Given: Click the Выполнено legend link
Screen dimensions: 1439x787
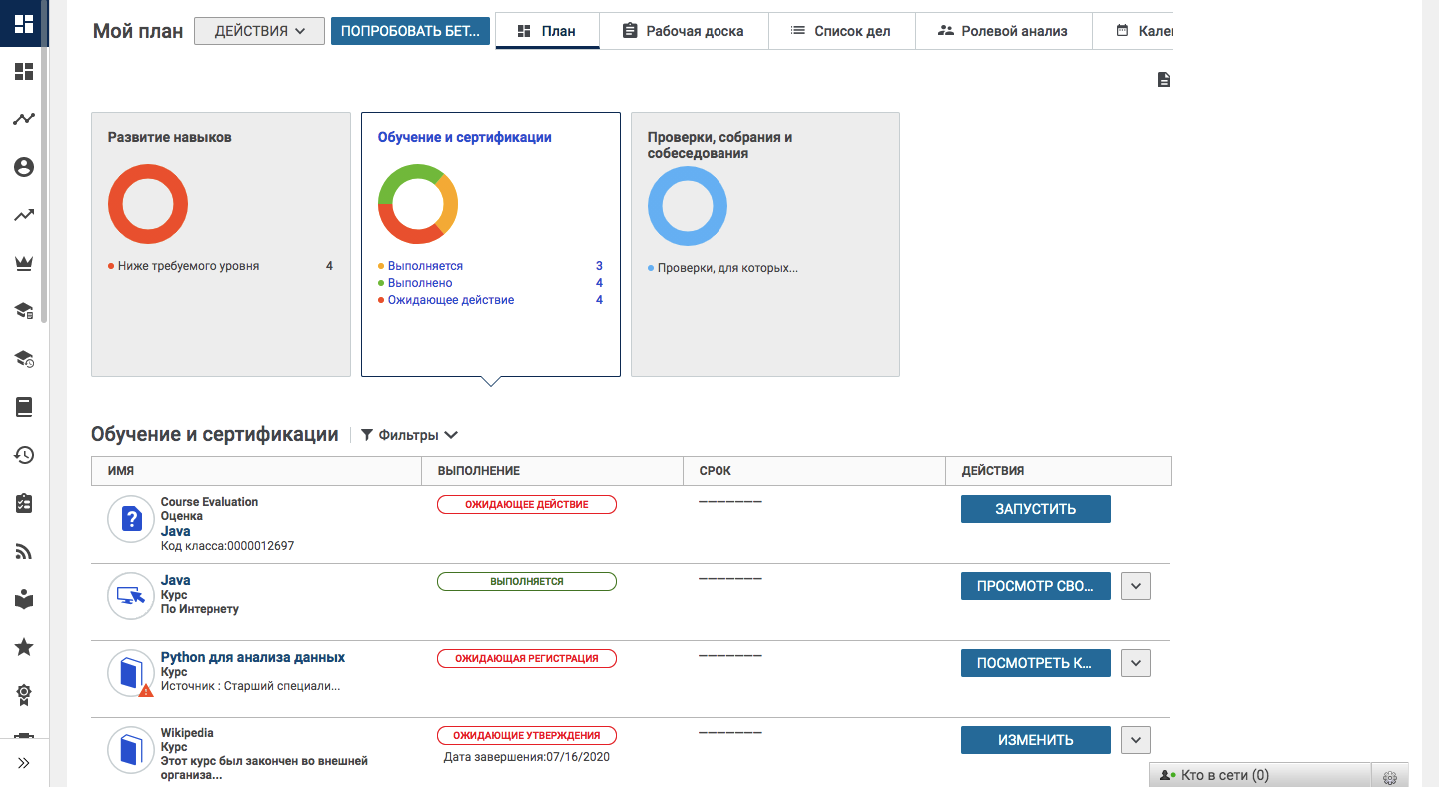Looking at the screenshot, I should click(x=420, y=283).
